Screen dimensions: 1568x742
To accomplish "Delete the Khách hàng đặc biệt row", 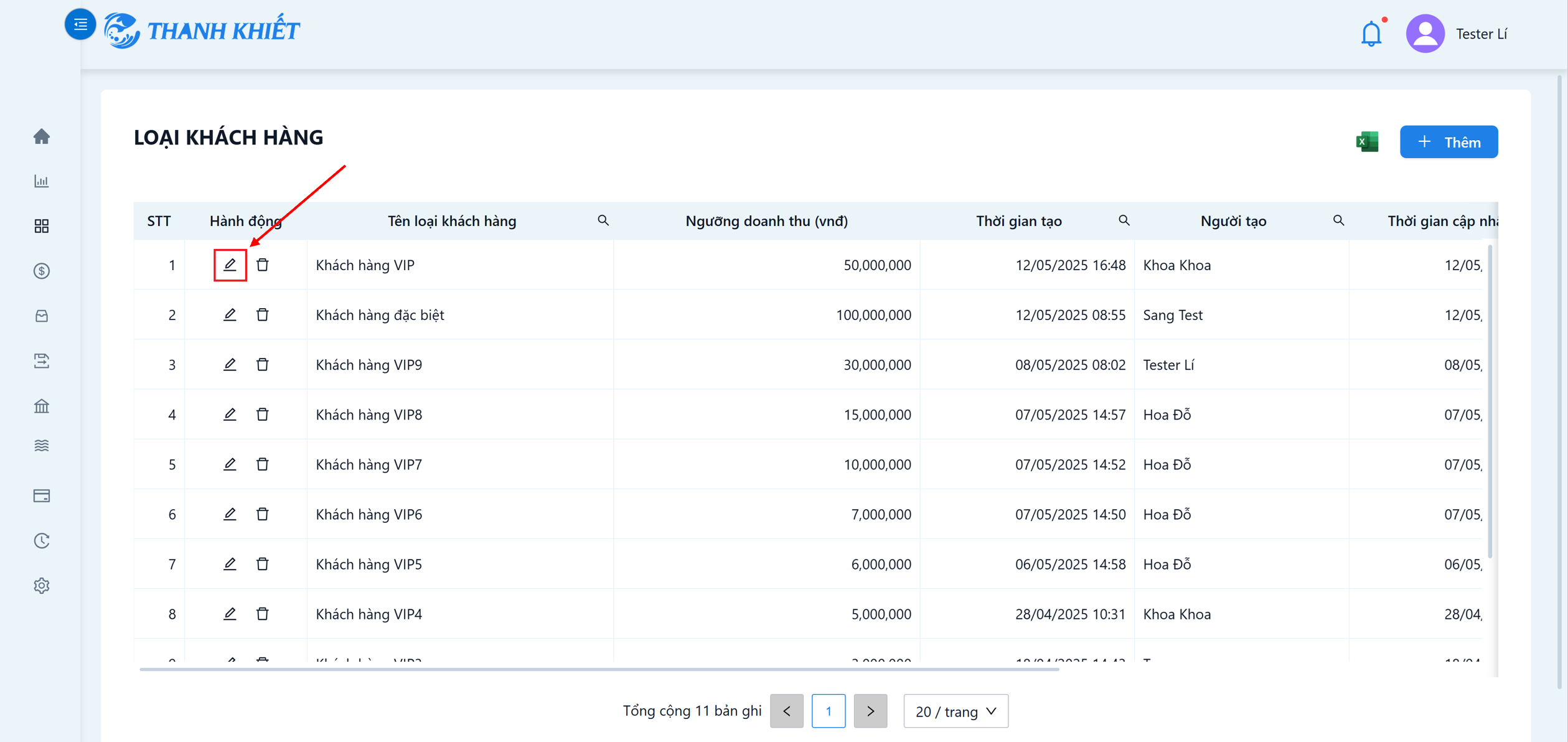I will tap(263, 314).
